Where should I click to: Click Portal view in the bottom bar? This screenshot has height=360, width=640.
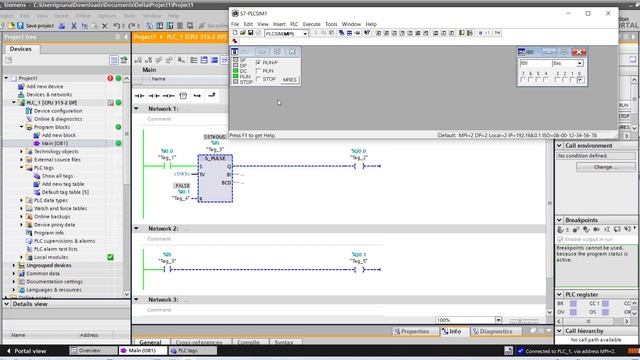pos(26,351)
